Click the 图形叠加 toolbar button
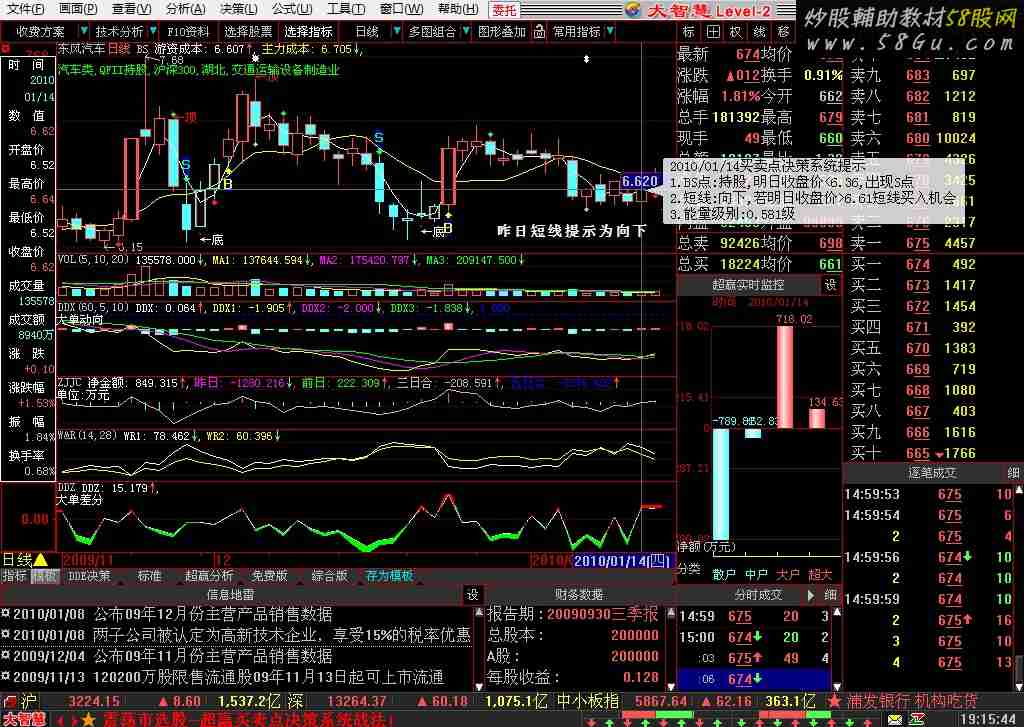The height and width of the screenshot is (727, 1024). pyautogui.click(x=502, y=31)
